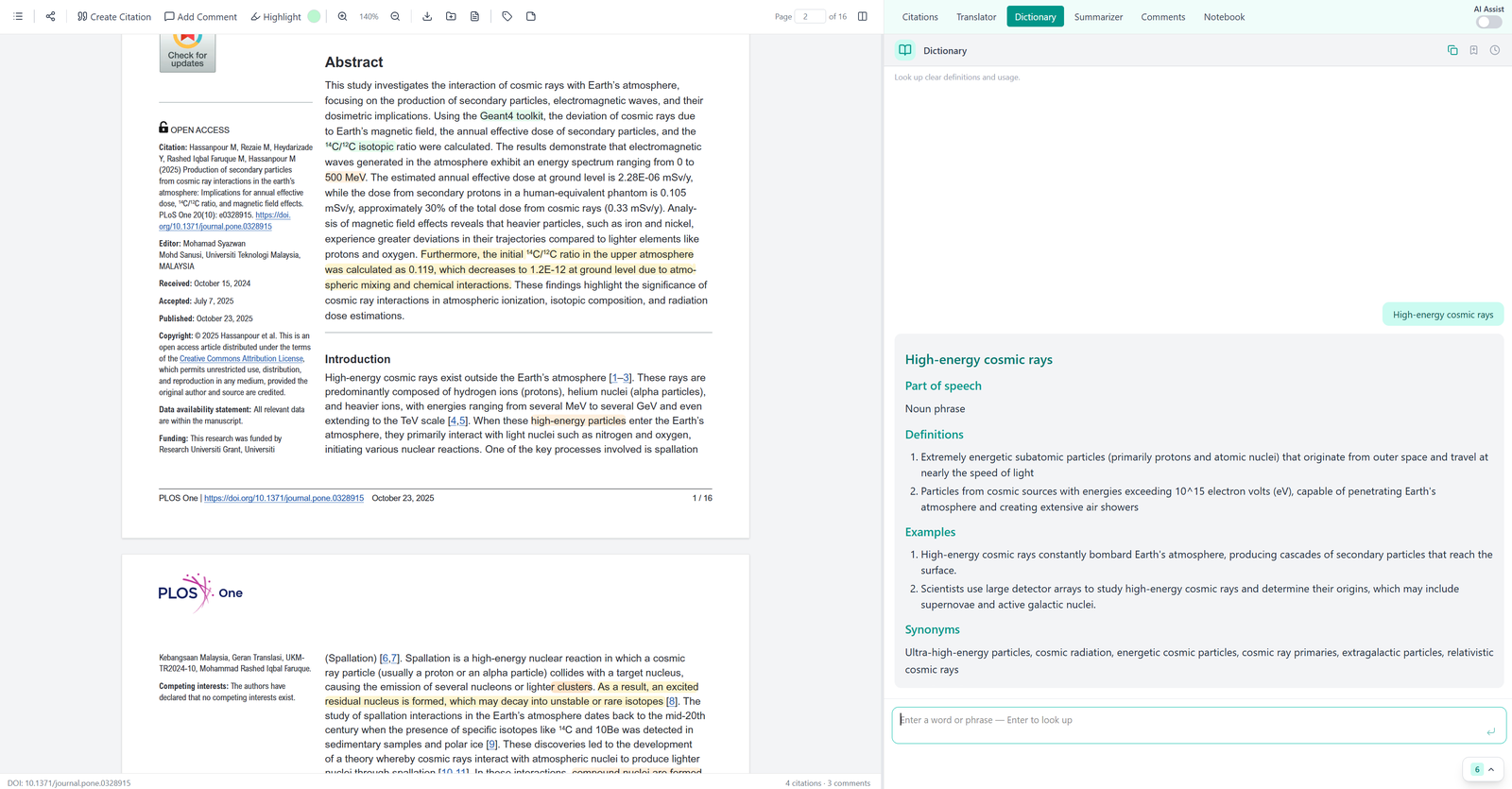The width and height of the screenshot is (1512, 789).
Task: Expand the floating counter chevron showing 6
Action: [1491, 769]
